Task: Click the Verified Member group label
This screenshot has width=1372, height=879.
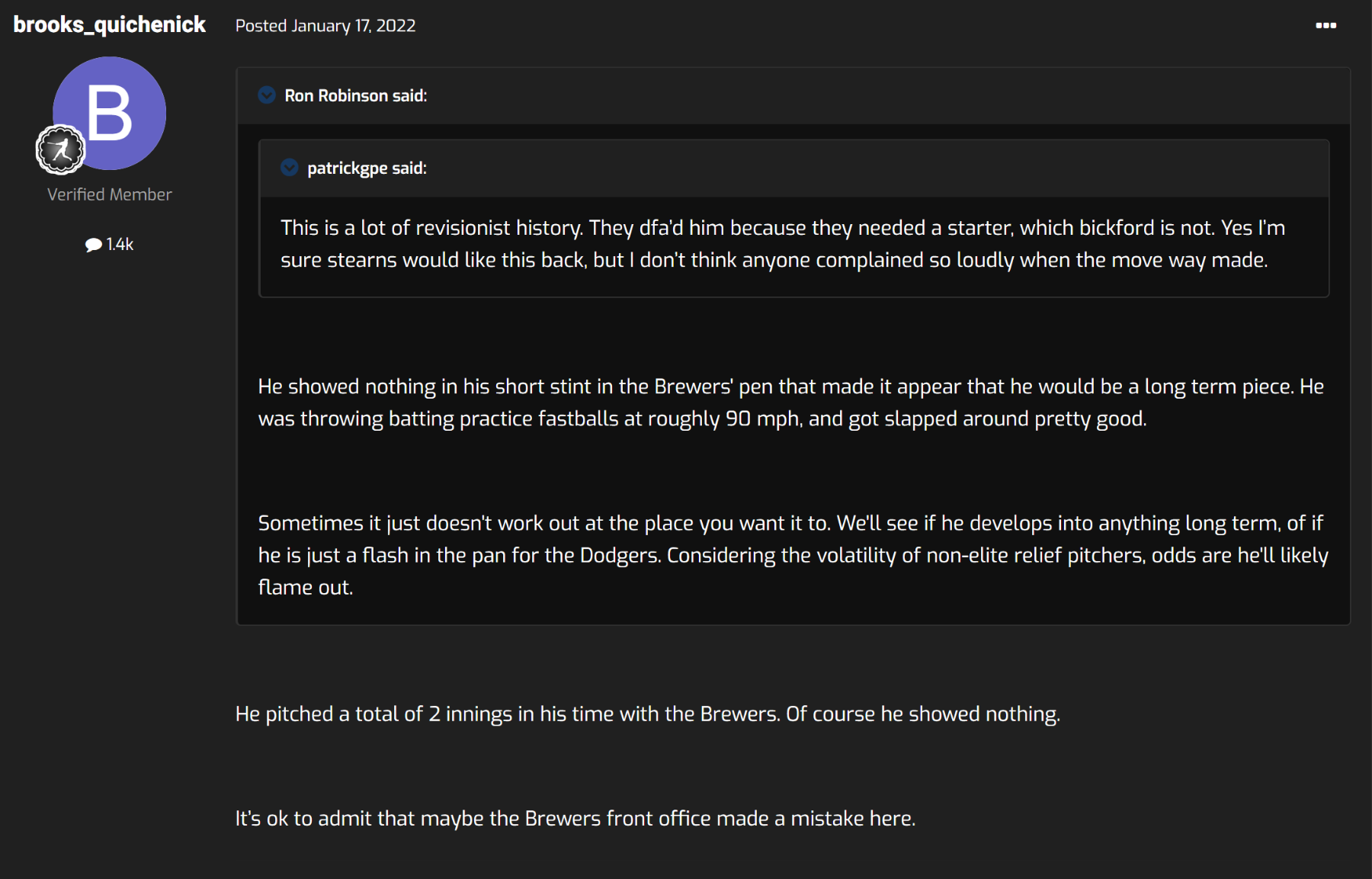Action: 110,194
